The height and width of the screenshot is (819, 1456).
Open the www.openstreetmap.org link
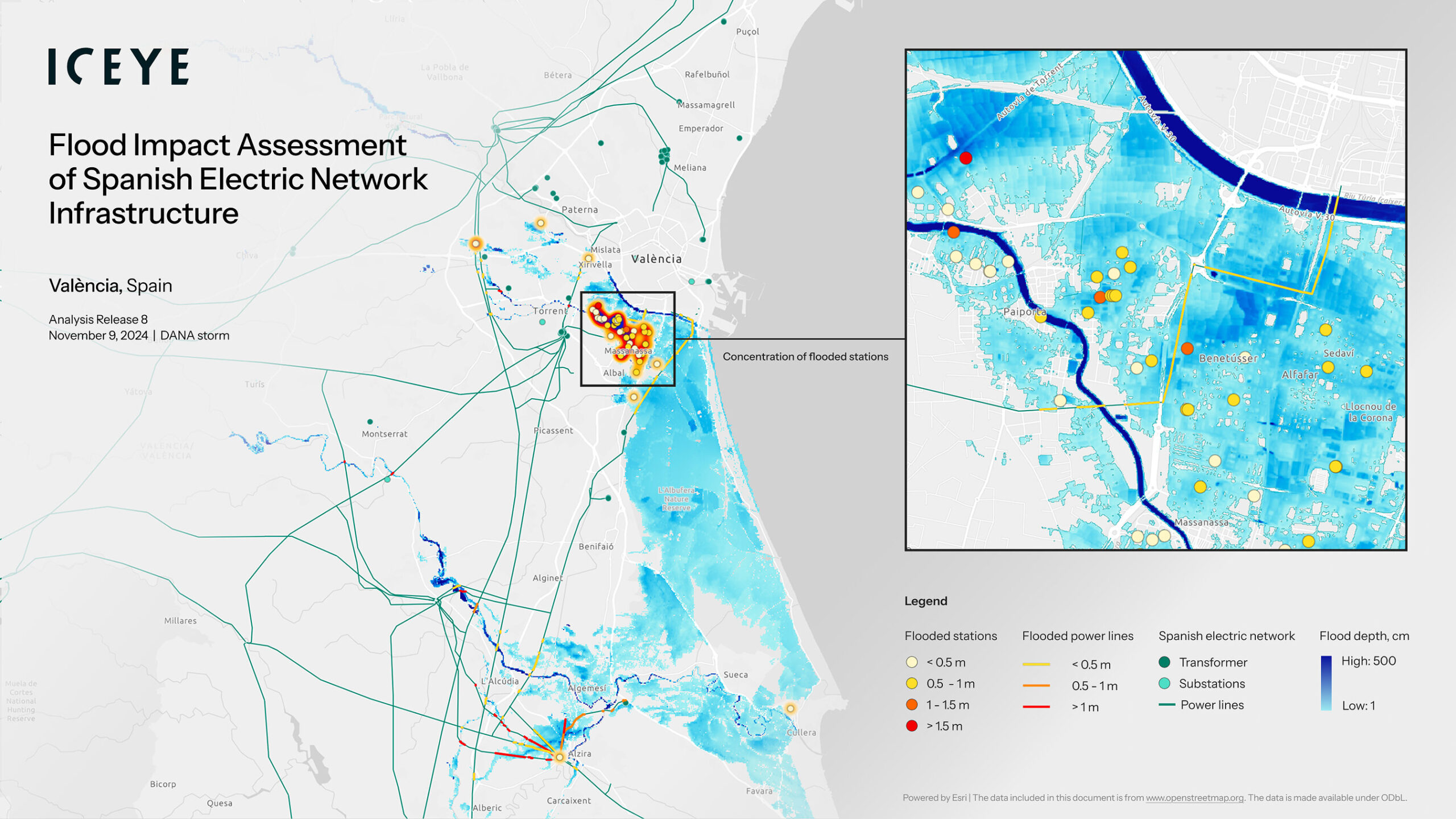tap(1194, 797)
